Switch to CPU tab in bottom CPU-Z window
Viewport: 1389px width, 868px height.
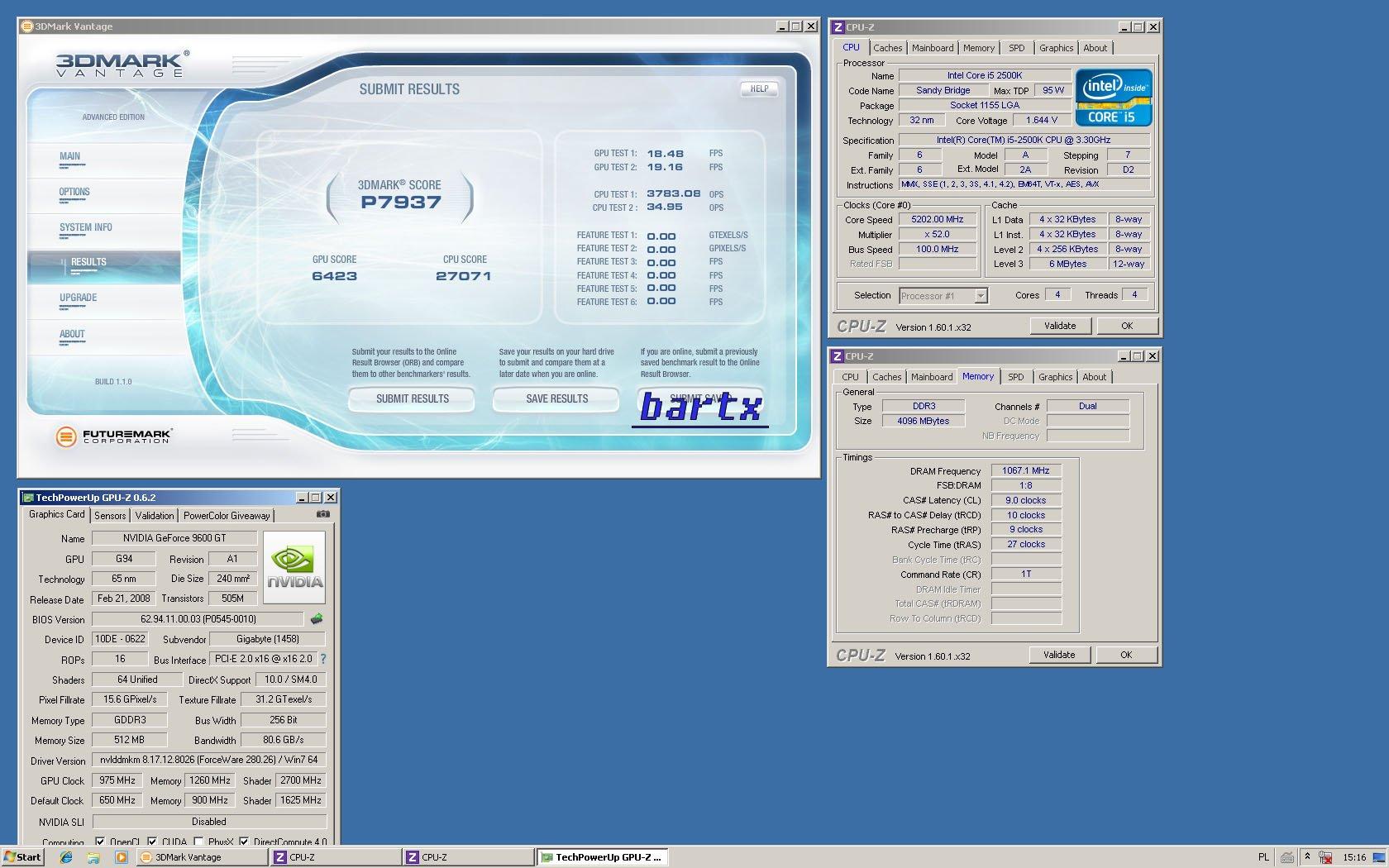click(x=850, y=377)
